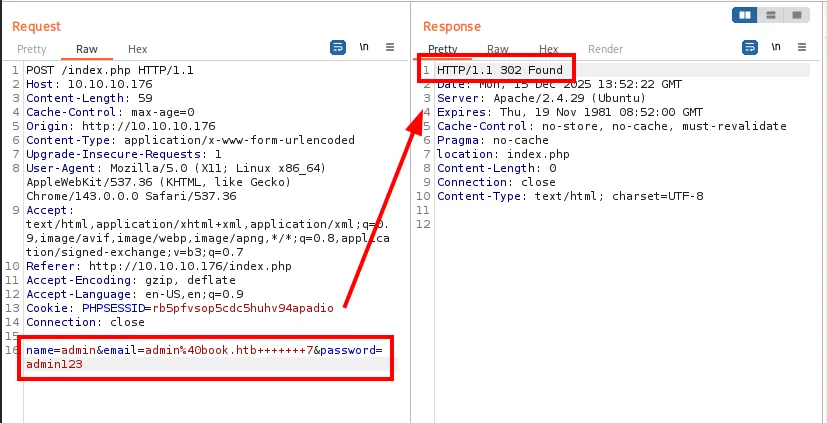Screen dimensions: 827x423
Task: Select top-bottom stacked layout icon
Action: (771, 15)
